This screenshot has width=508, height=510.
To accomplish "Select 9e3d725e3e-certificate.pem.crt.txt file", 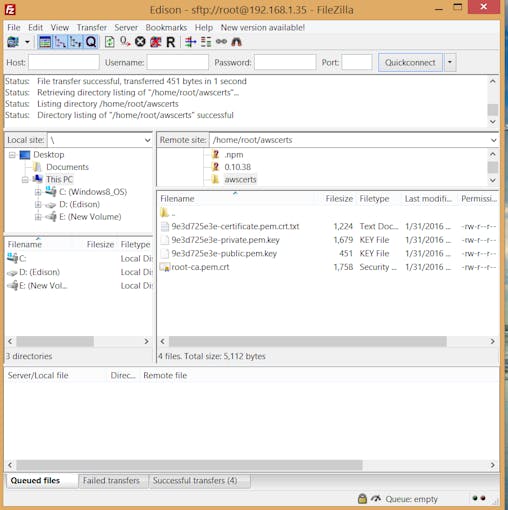I will pyautogui.click(x=235, y=226).
